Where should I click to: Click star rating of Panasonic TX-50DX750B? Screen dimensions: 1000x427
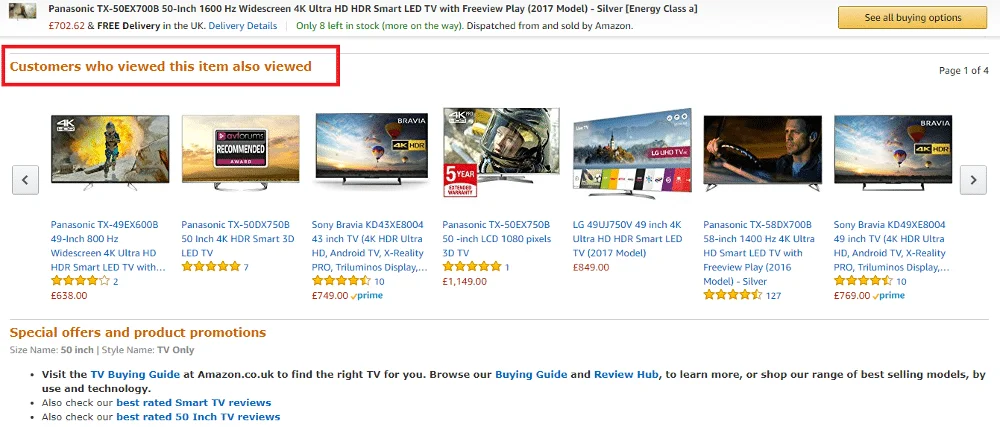pyautogui.click(x=210, y=268)
